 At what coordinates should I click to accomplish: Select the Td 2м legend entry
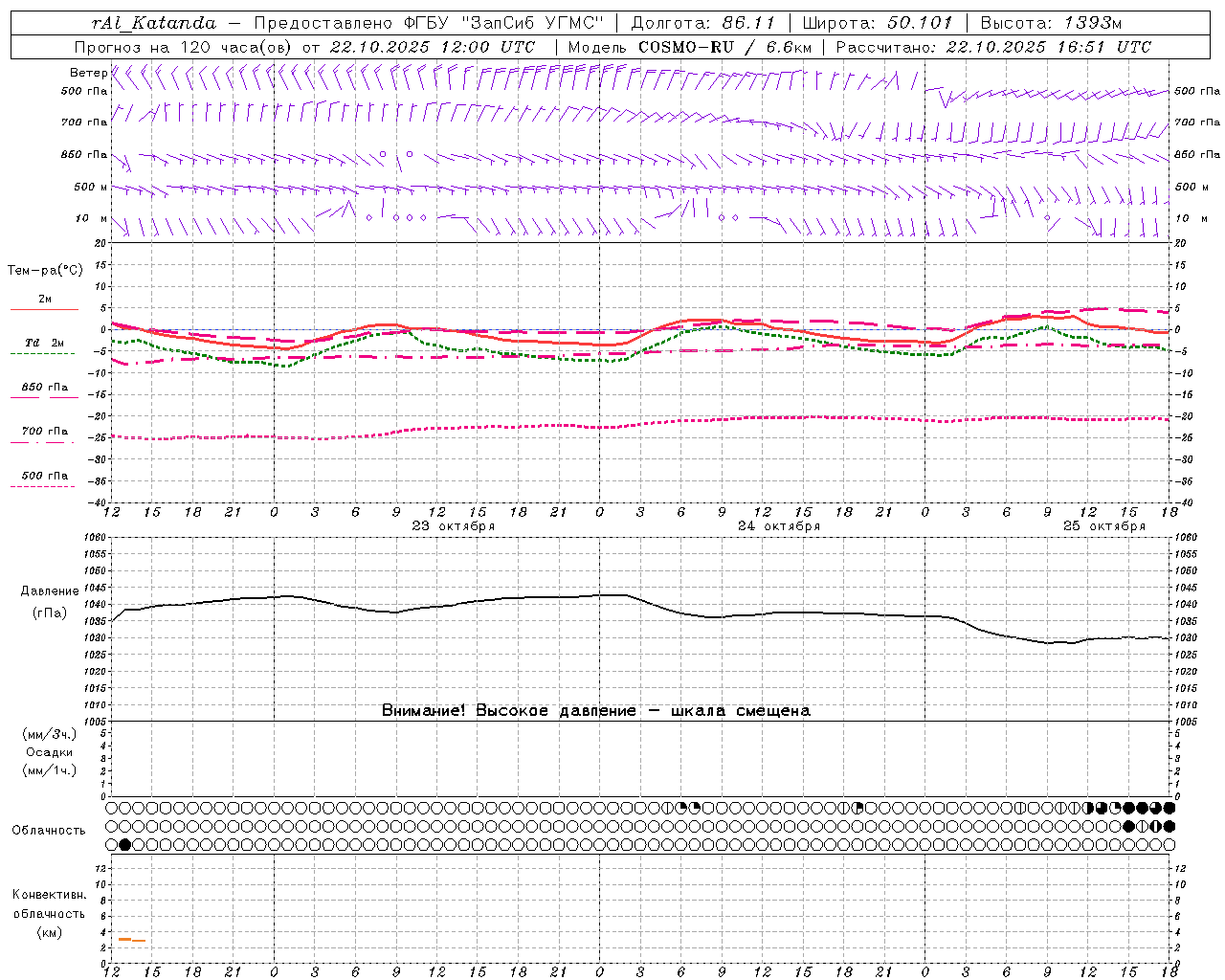click(45, 343)
